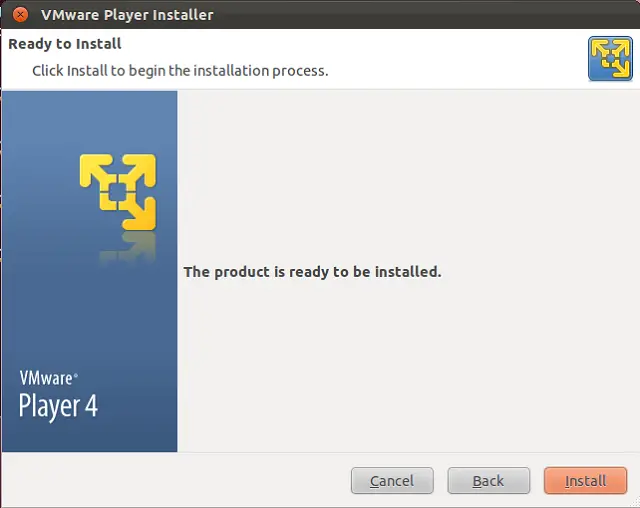The image size is (640, 508).
Task: Click 'The product is ready to be installed.' message
Action: [x=312, y=272]
